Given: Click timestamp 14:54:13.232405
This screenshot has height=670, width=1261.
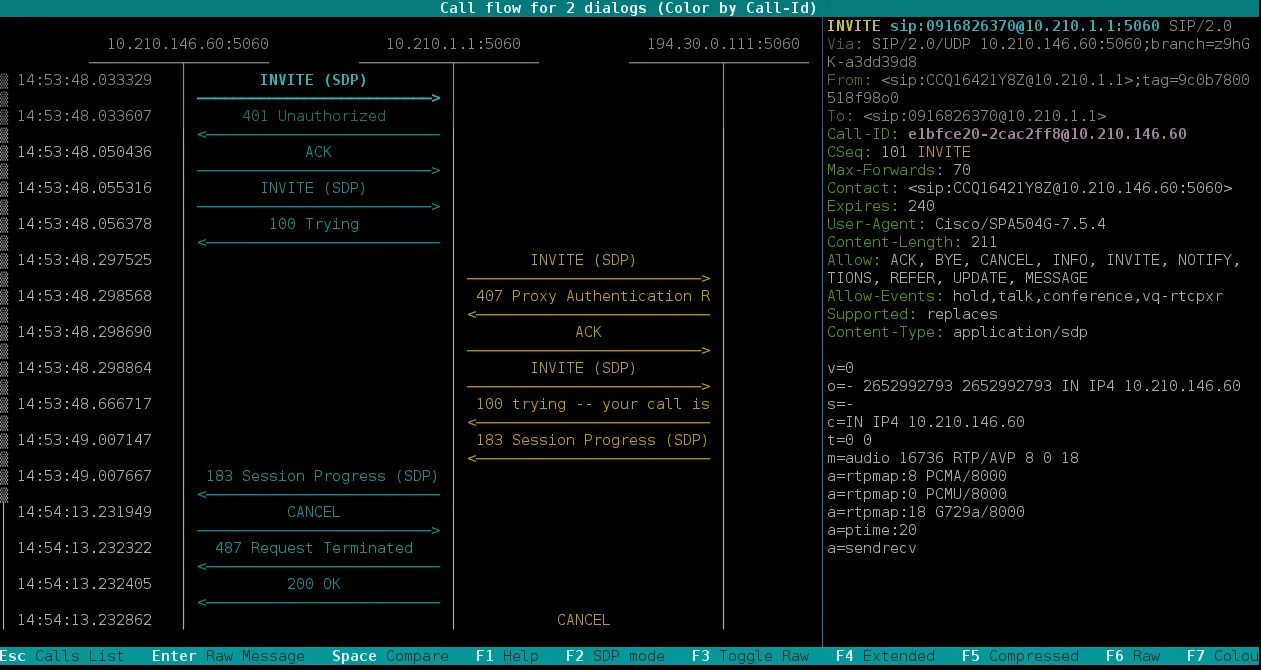Looking at the screenshot, I should [x=84, y=584].
